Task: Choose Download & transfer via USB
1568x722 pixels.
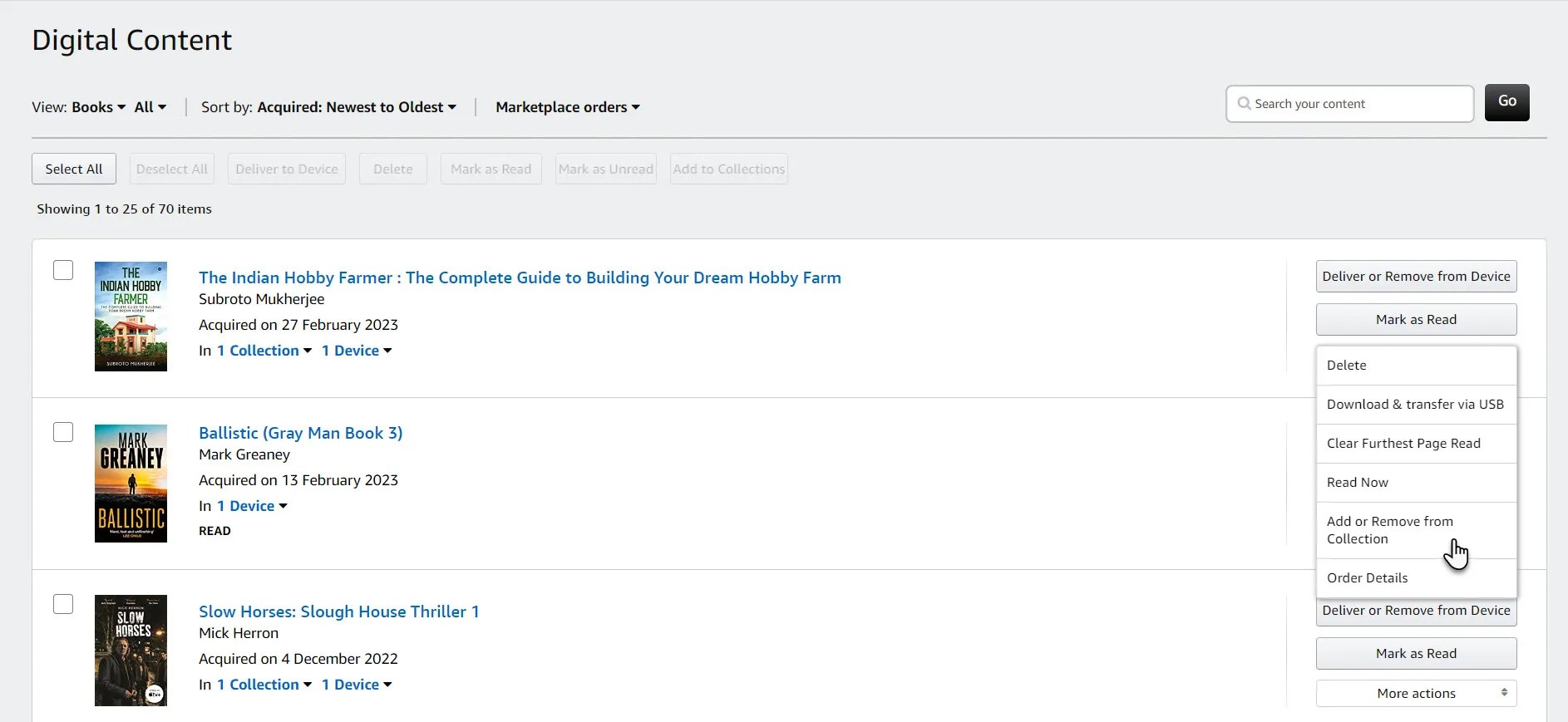Action: [1415, 405]
